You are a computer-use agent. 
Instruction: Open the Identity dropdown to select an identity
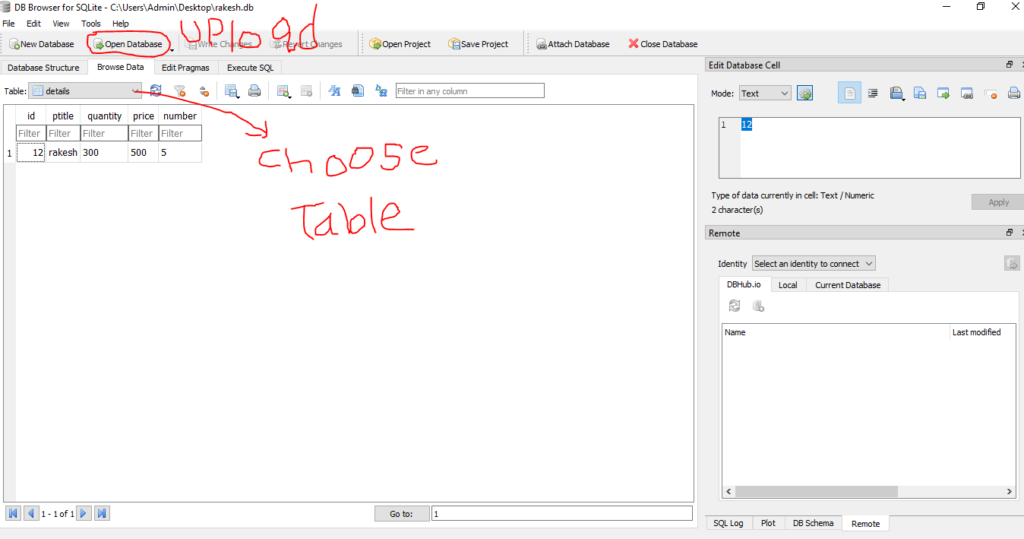click(x=813, y=263)
